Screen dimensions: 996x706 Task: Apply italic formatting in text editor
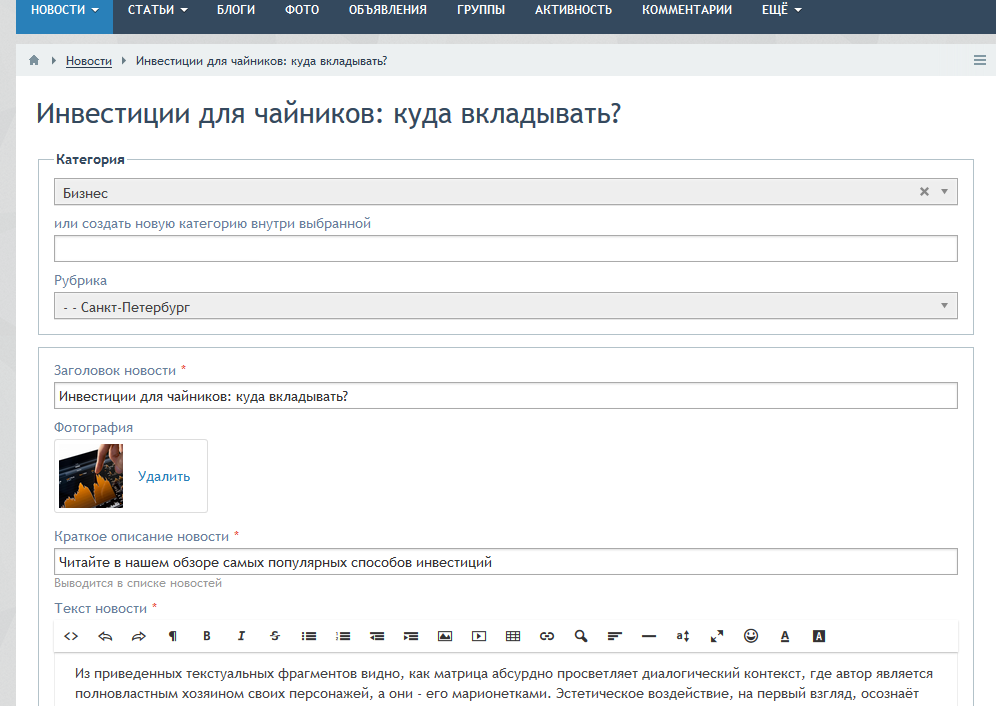[241, 636]
